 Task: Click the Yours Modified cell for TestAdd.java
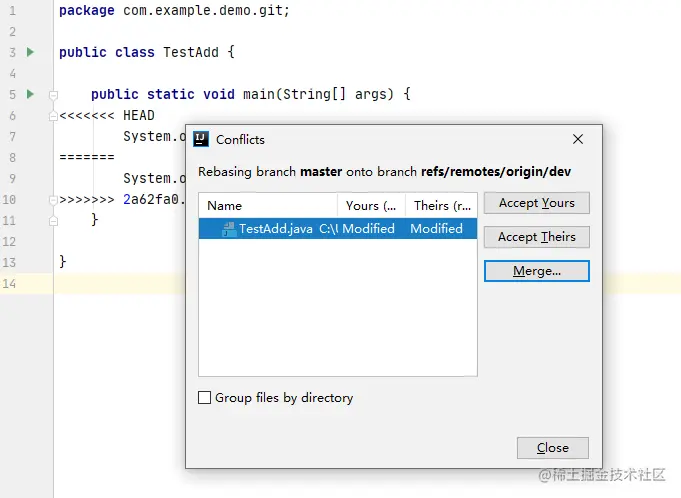pyautogui.click(x=368, y=228)
